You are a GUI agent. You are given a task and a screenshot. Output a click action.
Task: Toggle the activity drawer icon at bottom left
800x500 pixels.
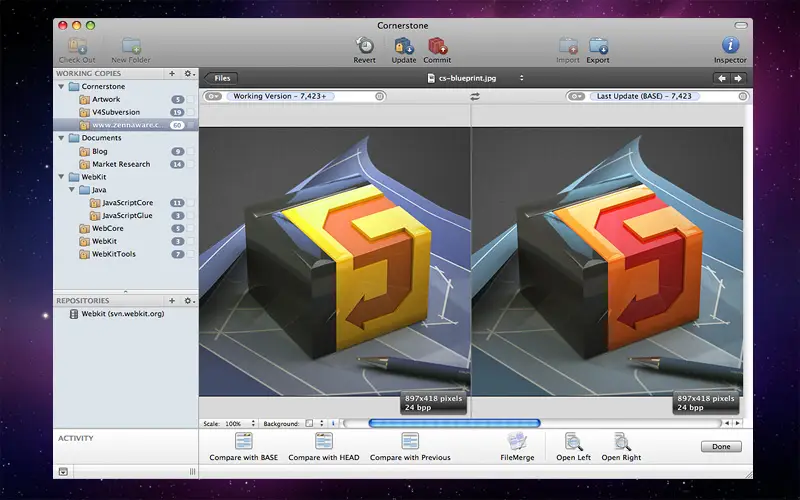coord(63,471)
